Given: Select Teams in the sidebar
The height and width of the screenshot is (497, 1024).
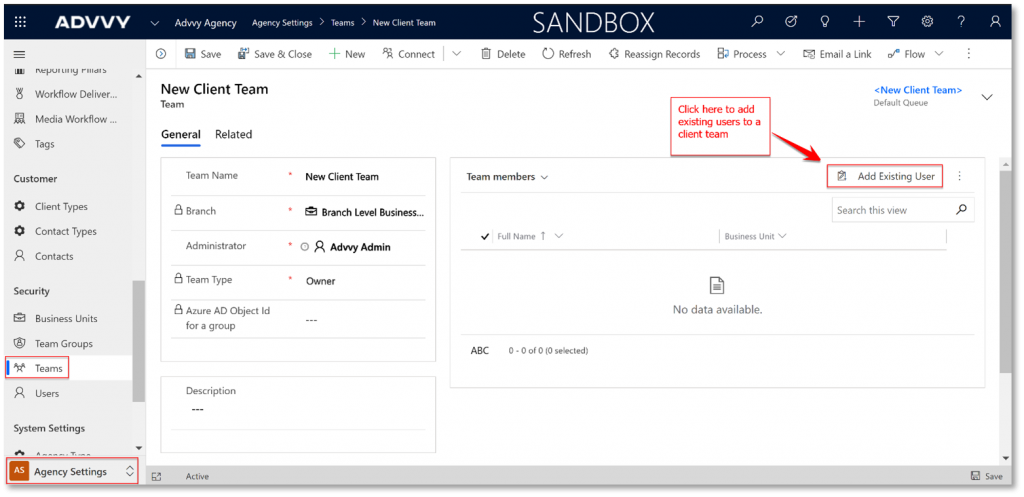Looking at the screenshot, I should [48, 368].
